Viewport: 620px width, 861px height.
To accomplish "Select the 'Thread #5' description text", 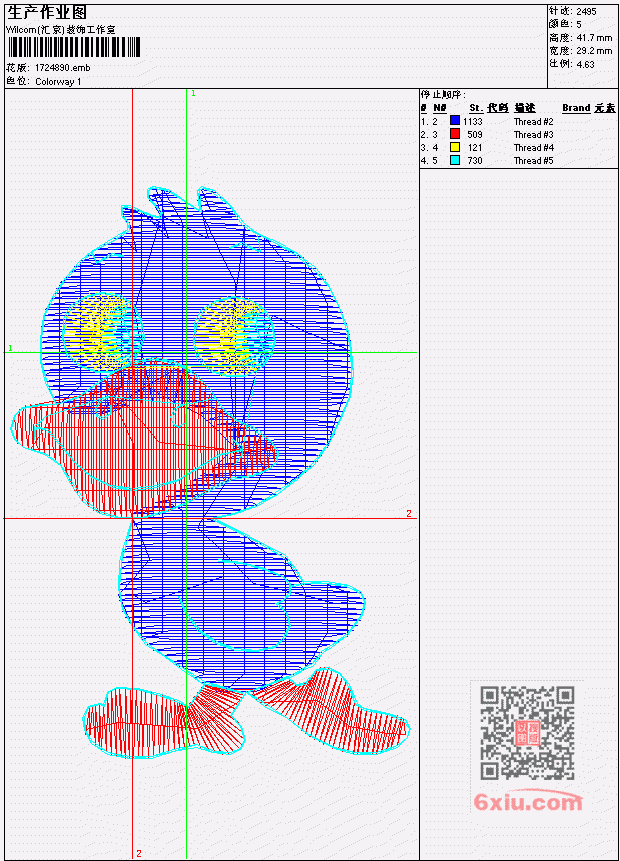I will point(533,161).
